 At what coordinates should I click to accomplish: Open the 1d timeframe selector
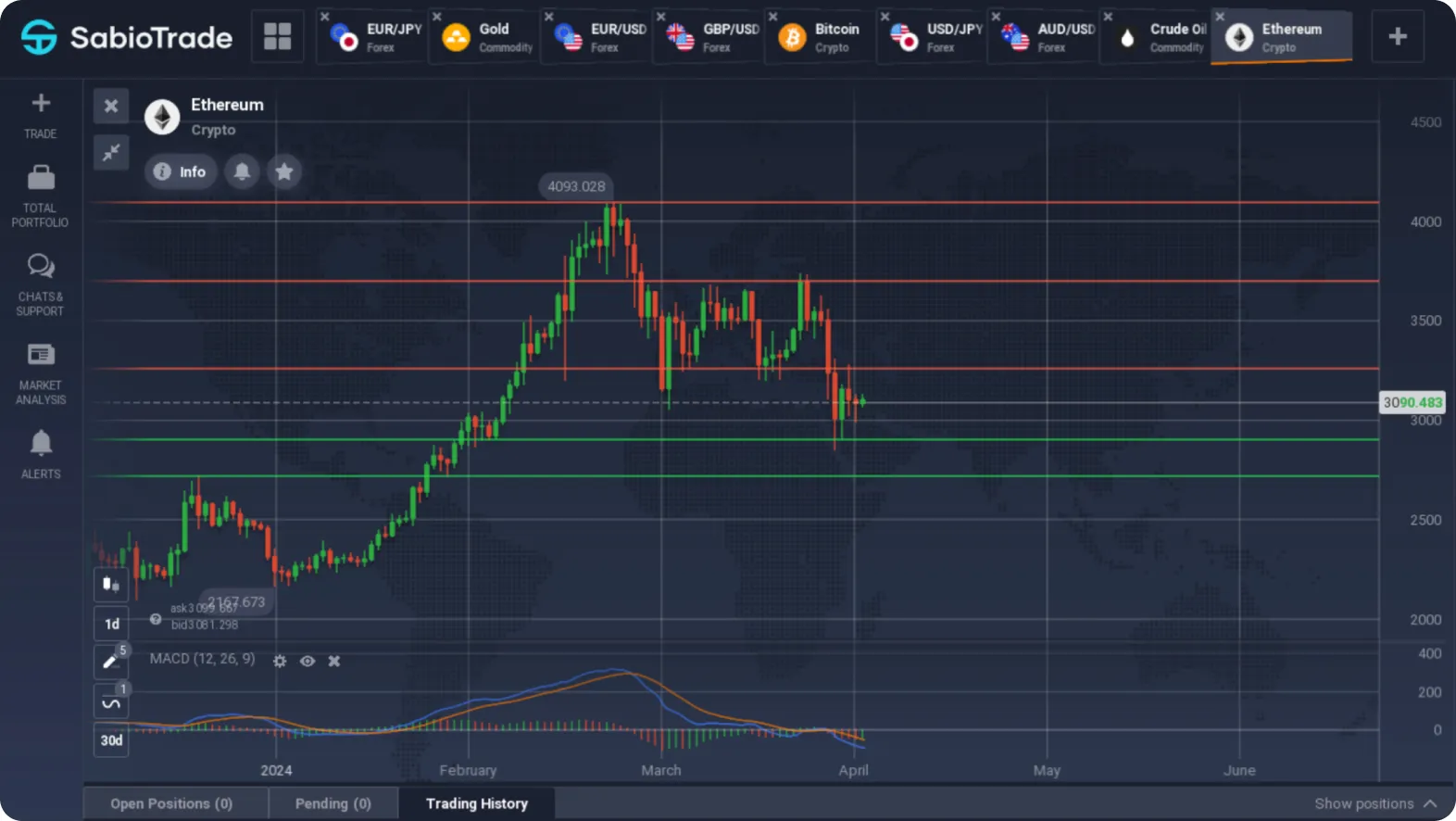tap(111, 624)
